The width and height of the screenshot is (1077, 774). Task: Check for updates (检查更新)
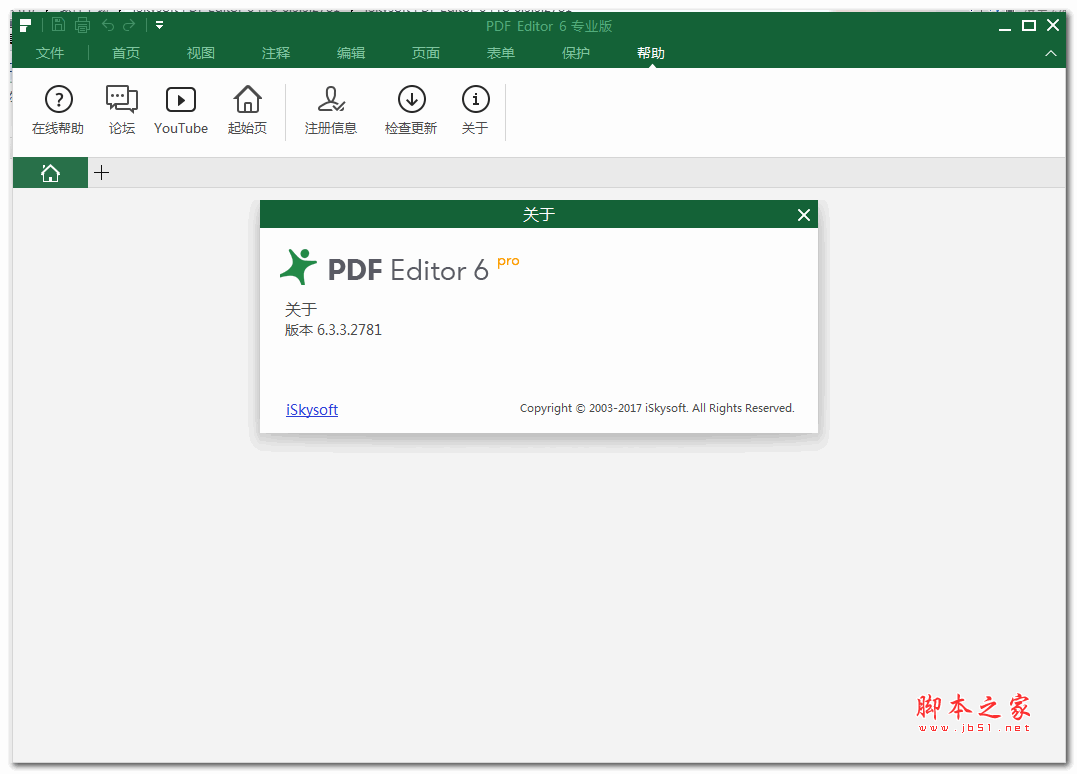point(411,111)
